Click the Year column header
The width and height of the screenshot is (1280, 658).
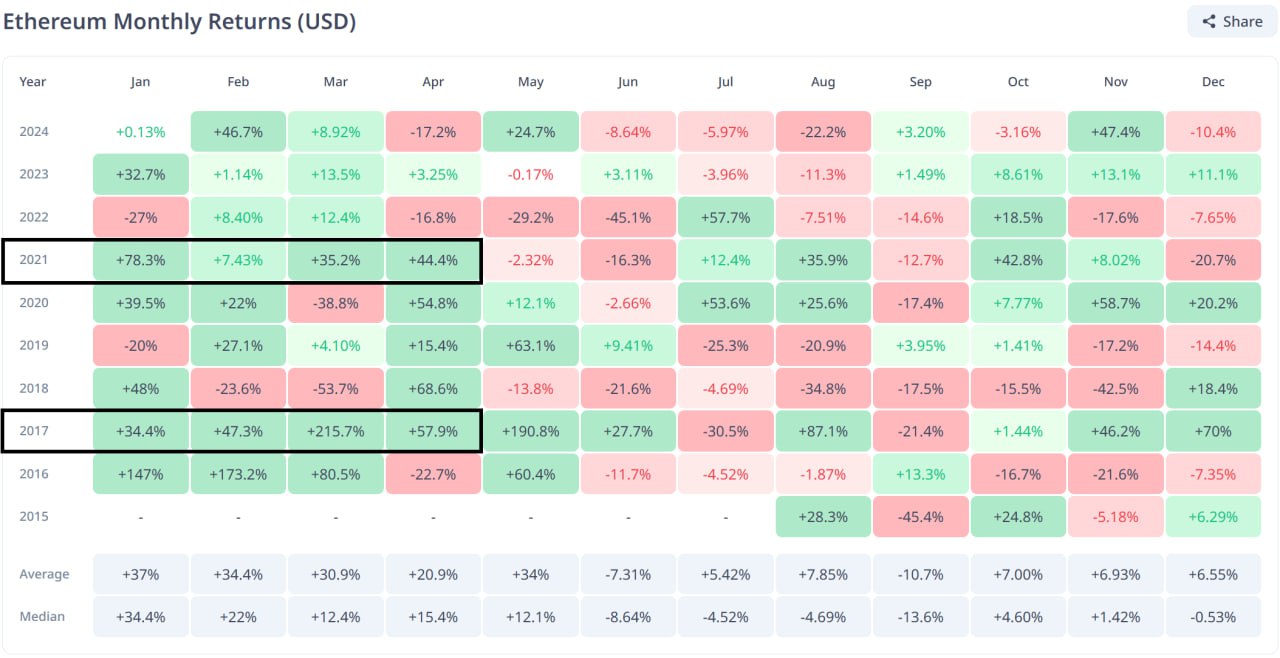coord(33,81)
